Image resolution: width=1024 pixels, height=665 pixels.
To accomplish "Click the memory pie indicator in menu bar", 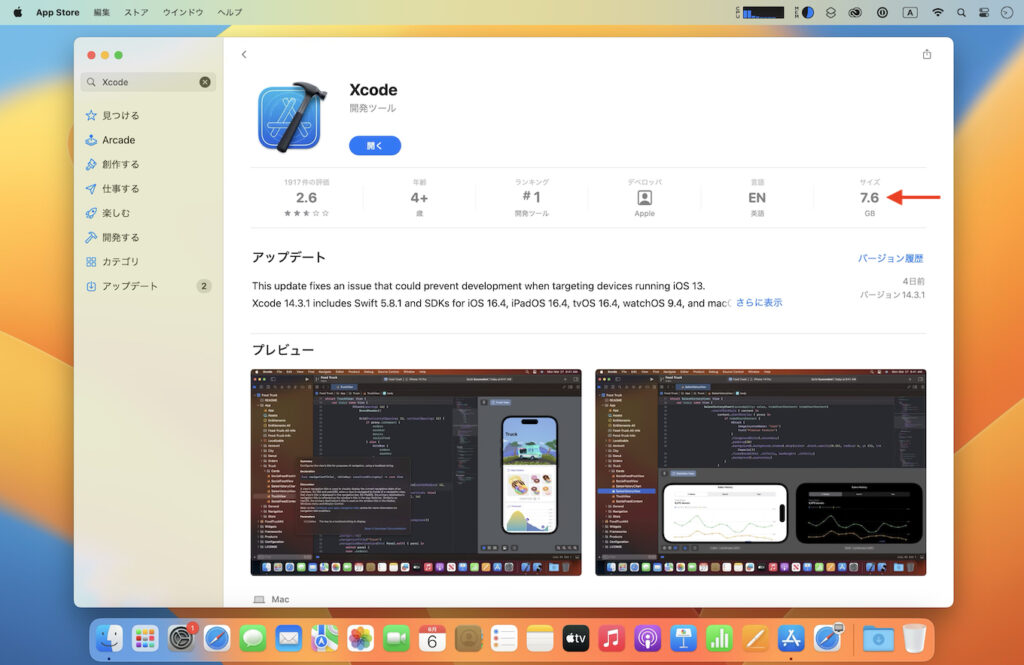I will click(x=805, y=12).
